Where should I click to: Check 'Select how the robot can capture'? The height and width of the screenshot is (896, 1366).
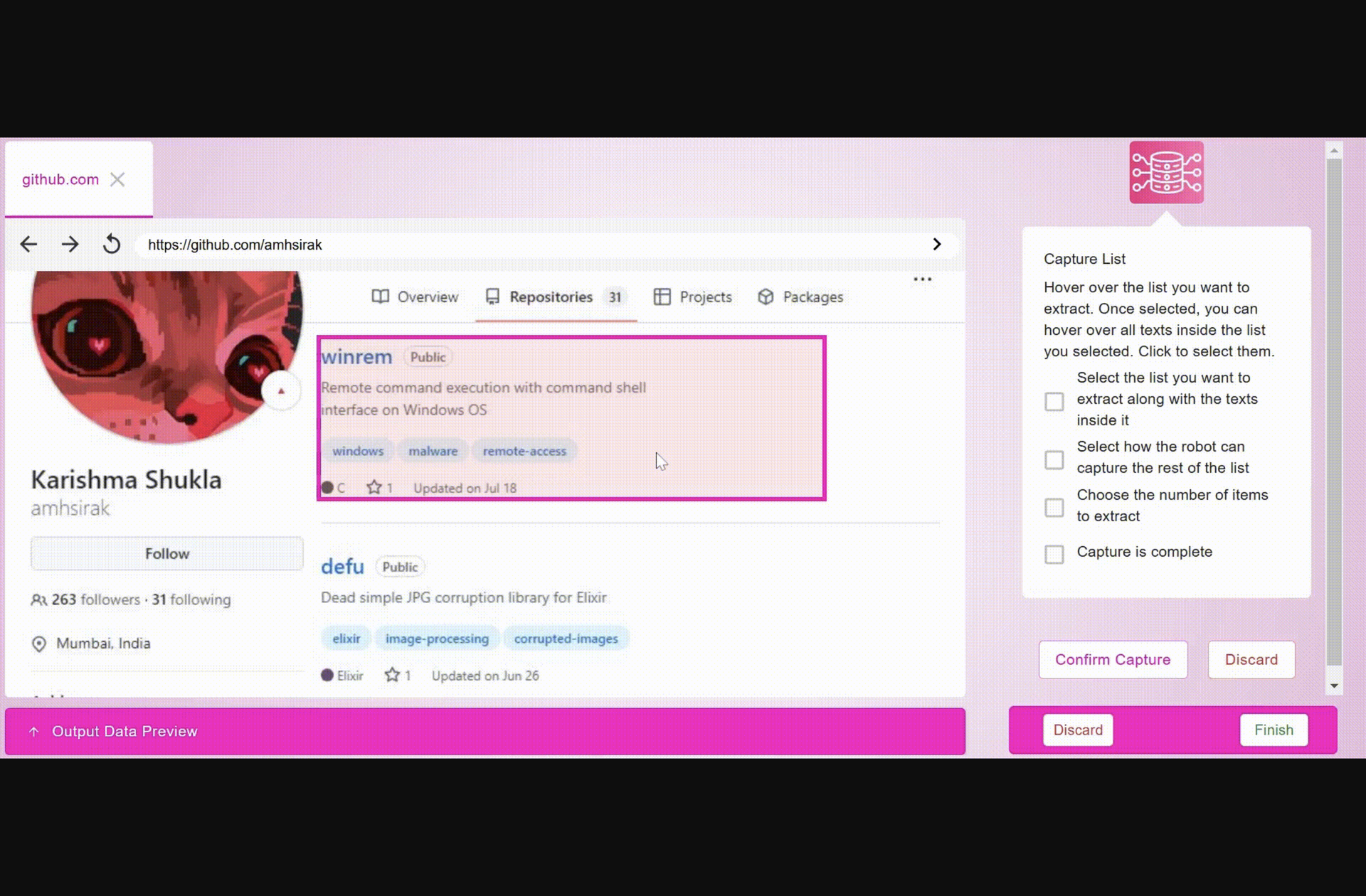pos(1054,460)
